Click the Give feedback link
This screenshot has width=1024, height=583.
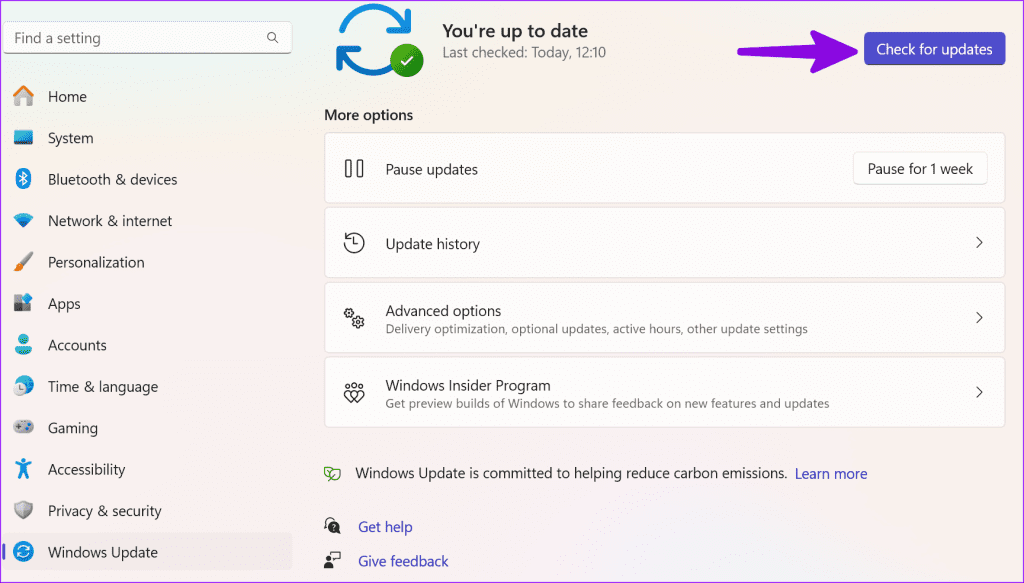403,561
